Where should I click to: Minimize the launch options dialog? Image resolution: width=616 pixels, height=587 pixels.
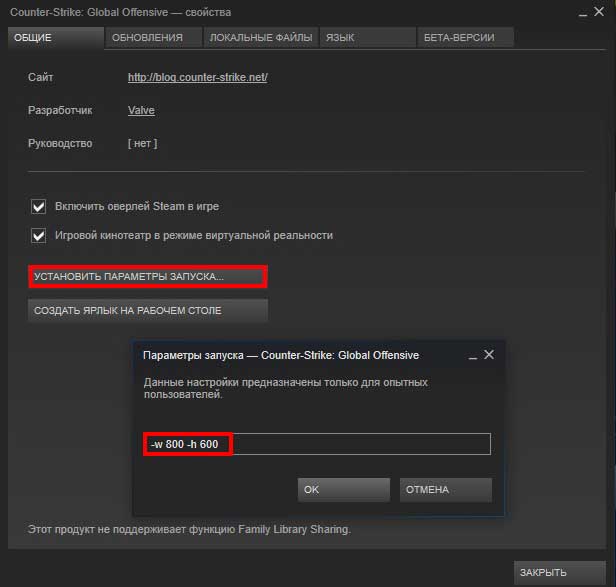[473, 356]
